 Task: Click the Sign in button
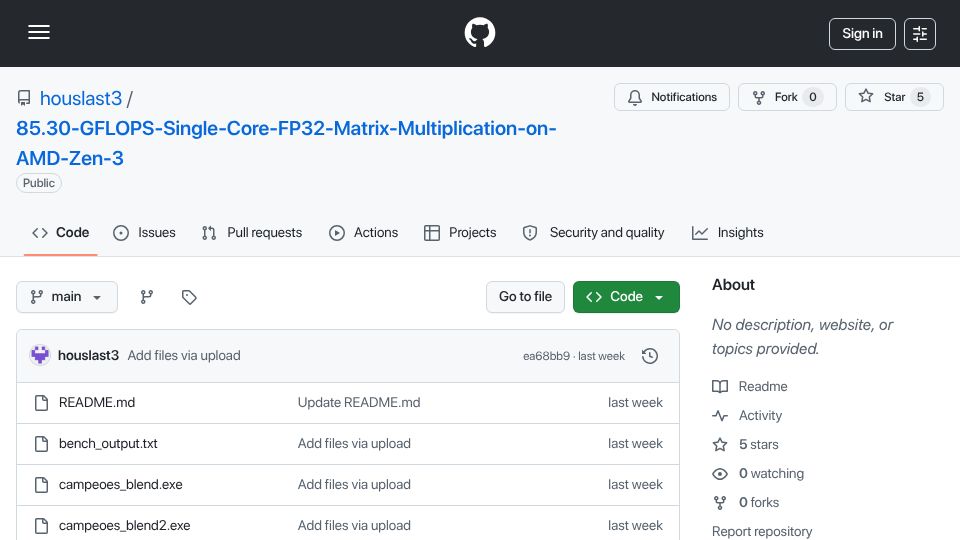[862, 34]
